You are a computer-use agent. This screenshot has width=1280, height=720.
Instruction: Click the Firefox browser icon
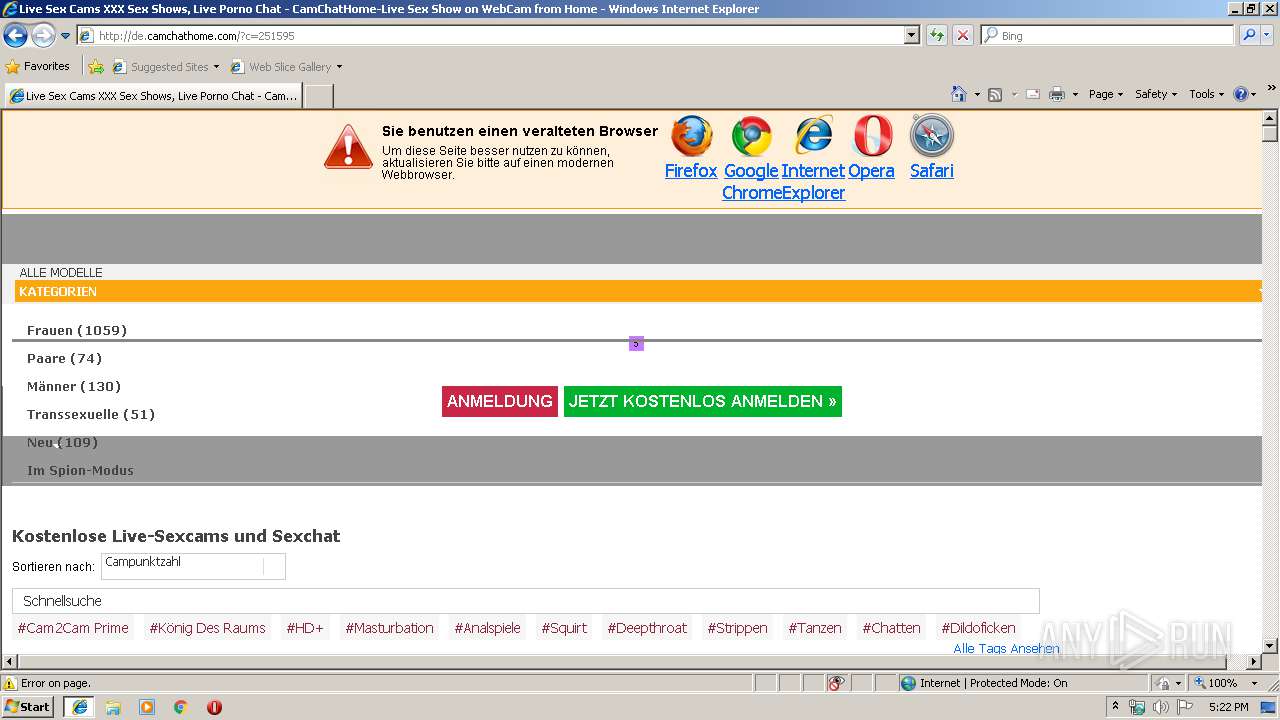coord(691,137)
